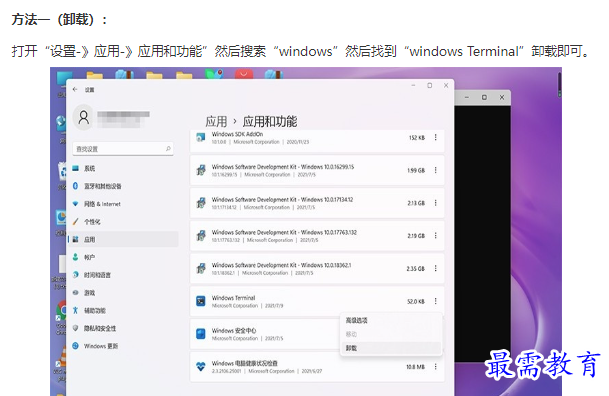Click the 52.0 KB size value

coord(416,301)
